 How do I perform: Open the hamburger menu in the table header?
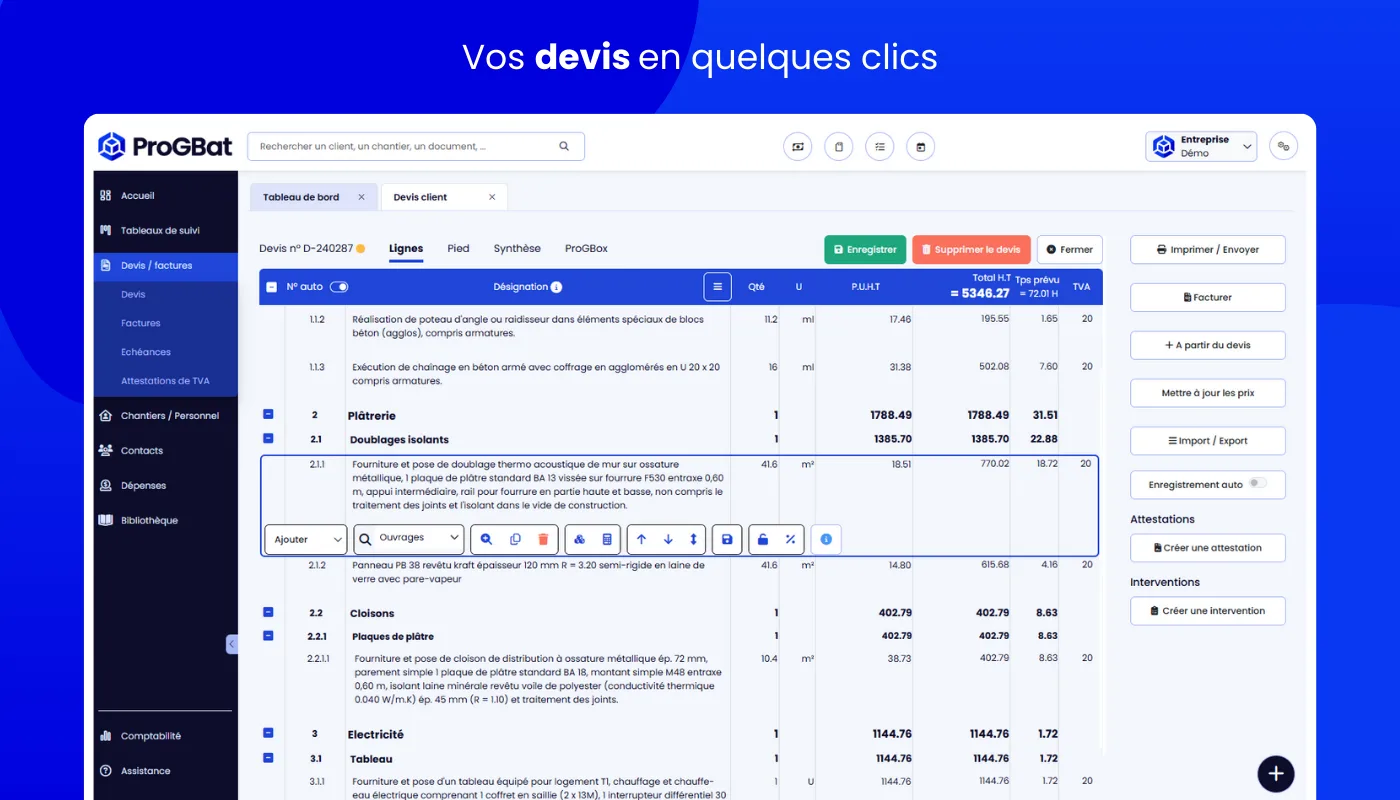click(x=717, y=287)
